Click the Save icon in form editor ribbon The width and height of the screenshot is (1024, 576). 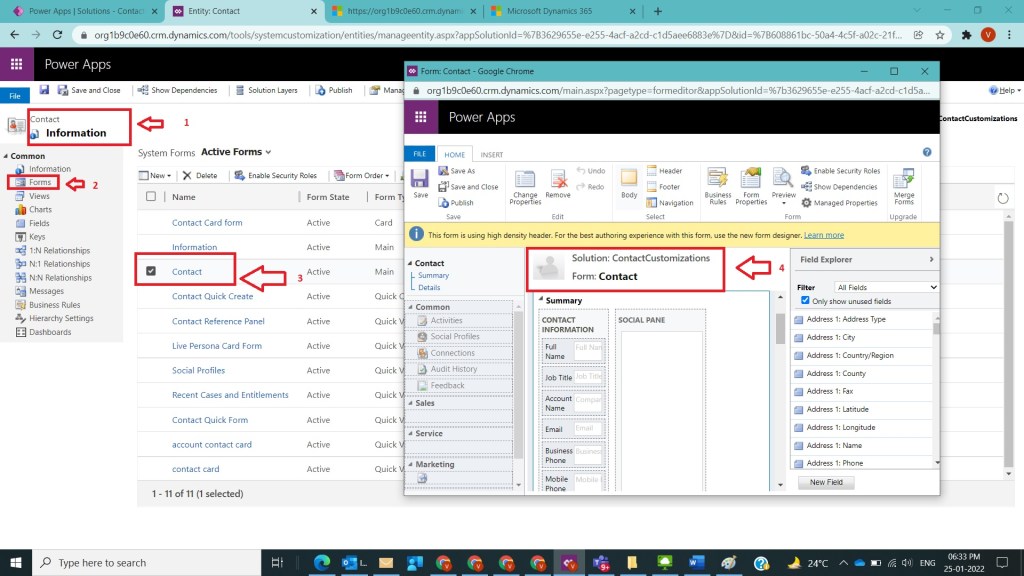pyautogui.click(x=420, y=182)
